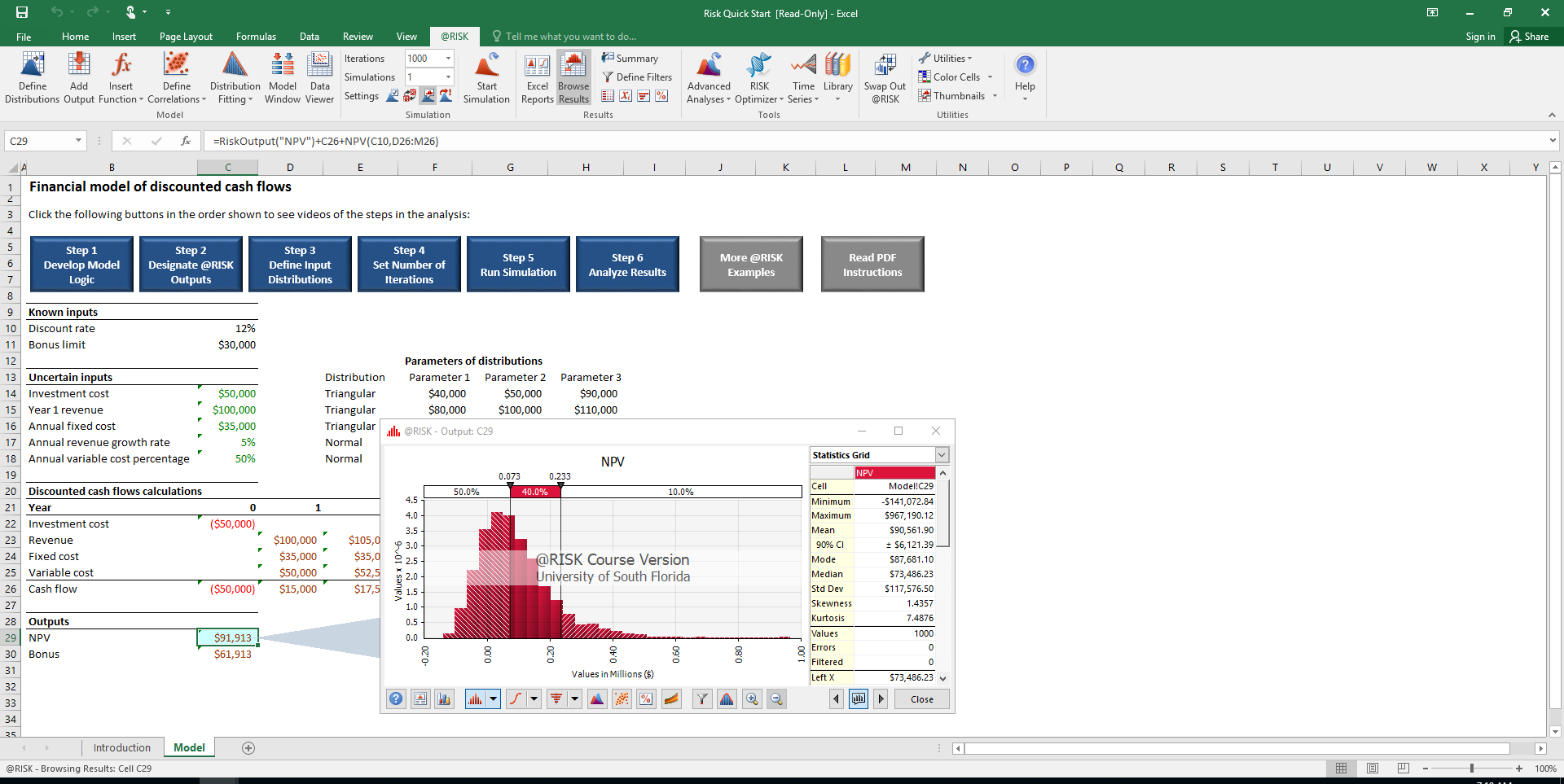
Task: Swap Out @RISK functions
Action: [x=885, y=78]
